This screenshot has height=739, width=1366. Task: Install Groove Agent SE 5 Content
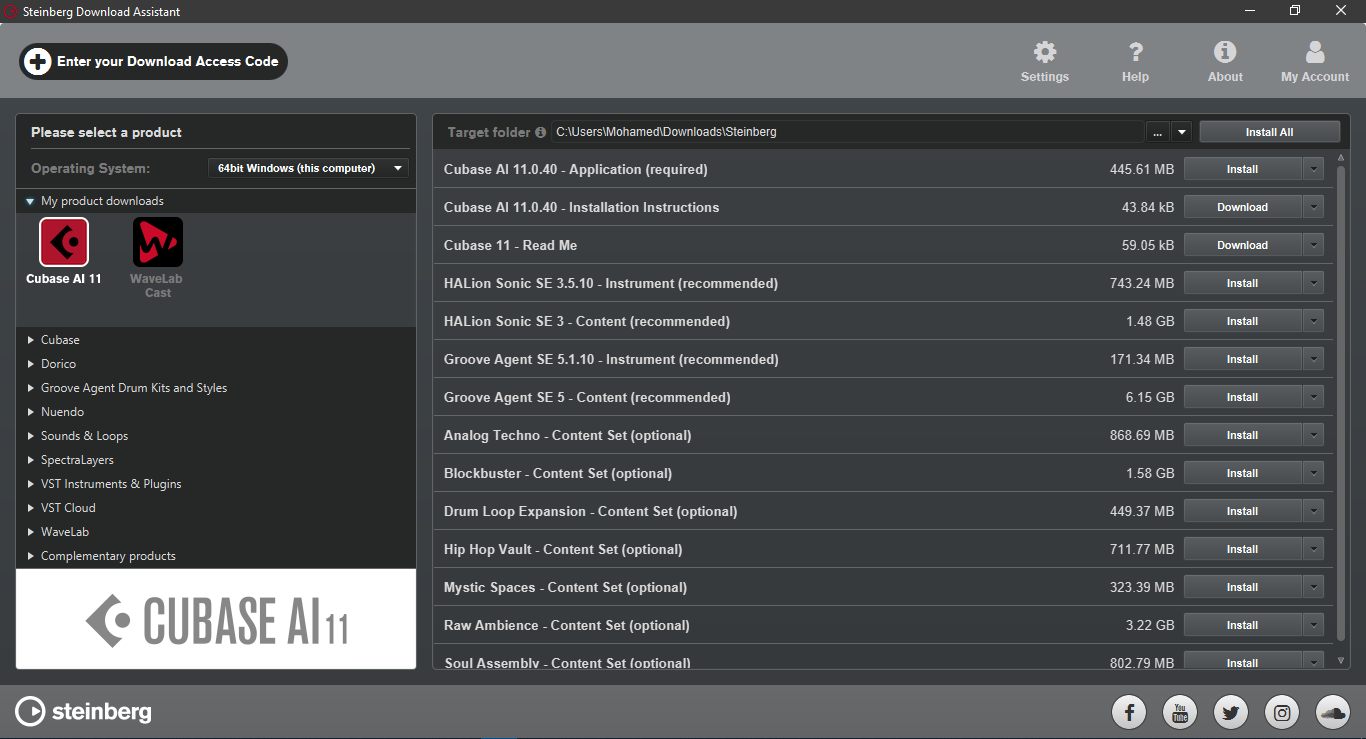(x=1243, y=397)
